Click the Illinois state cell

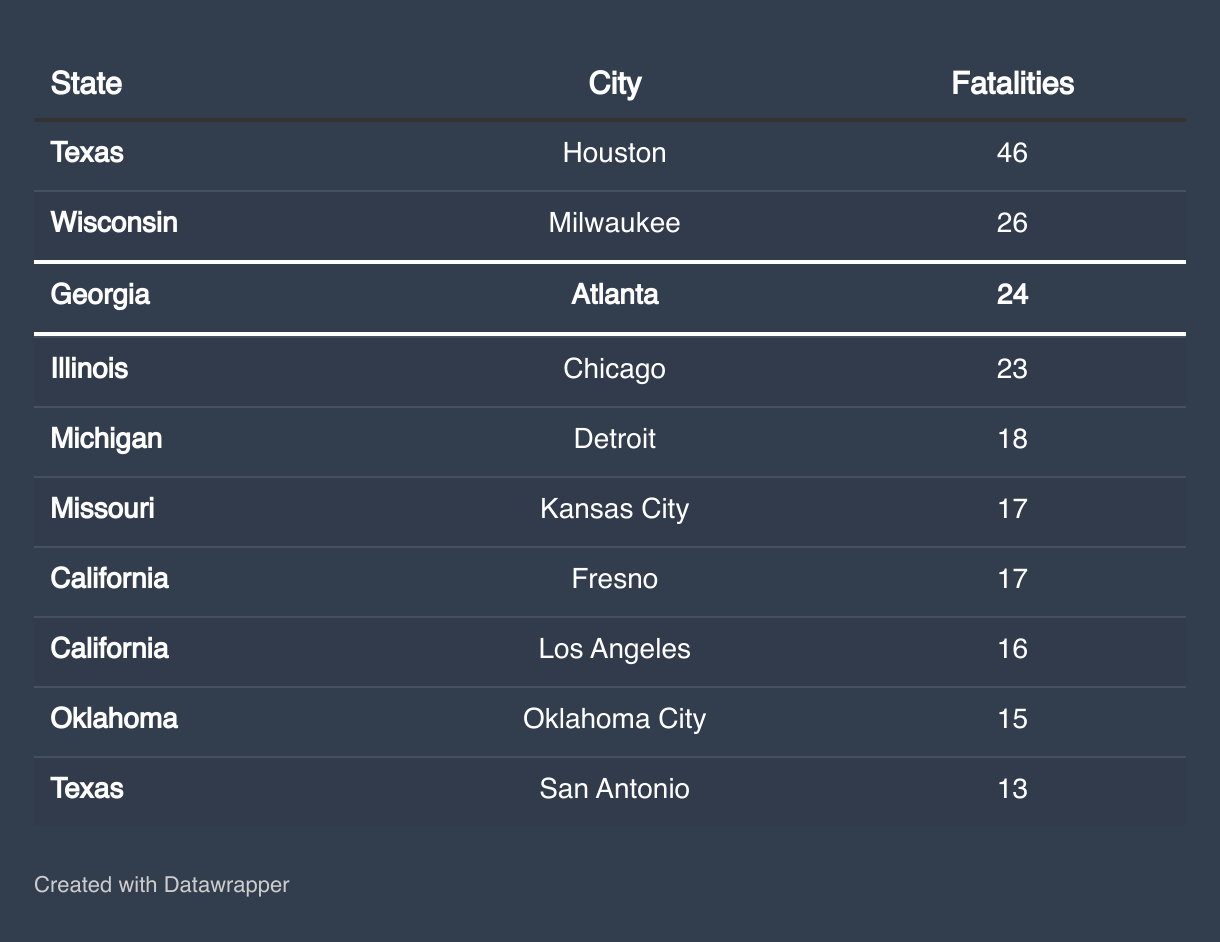point(89,369)
